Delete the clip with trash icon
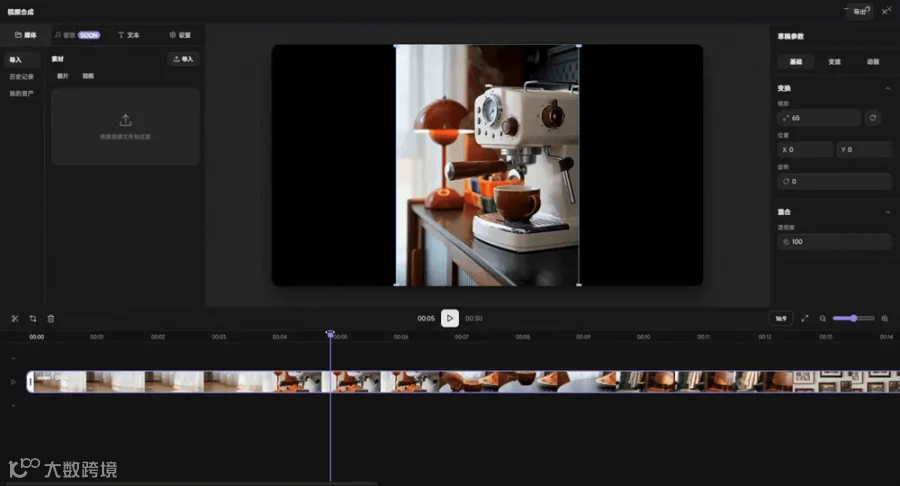This screenshot has width=900, height=486. pyautogui.click(x=51, y=318)
